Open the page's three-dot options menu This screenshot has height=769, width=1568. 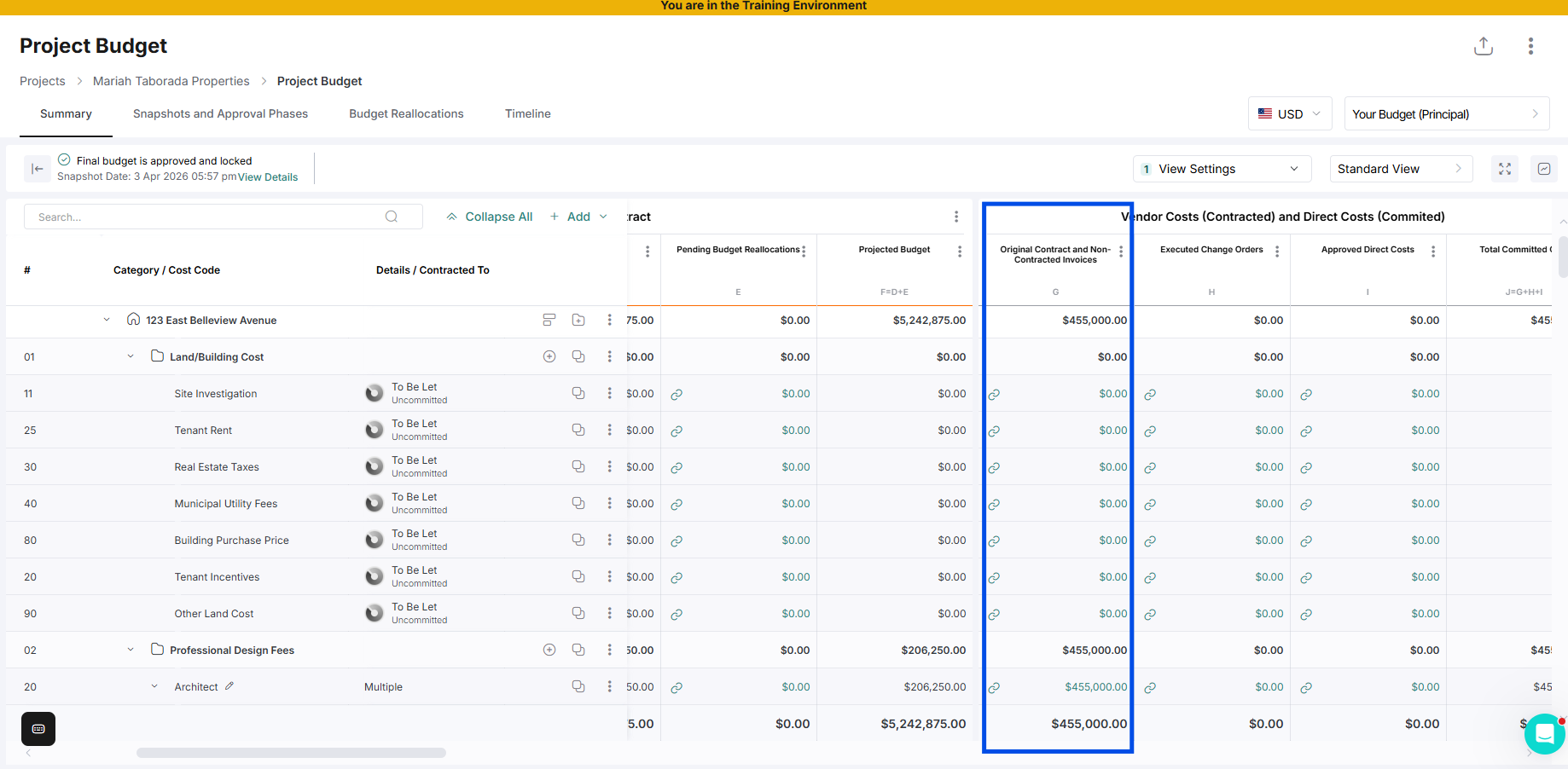(x=1530, y=46)
